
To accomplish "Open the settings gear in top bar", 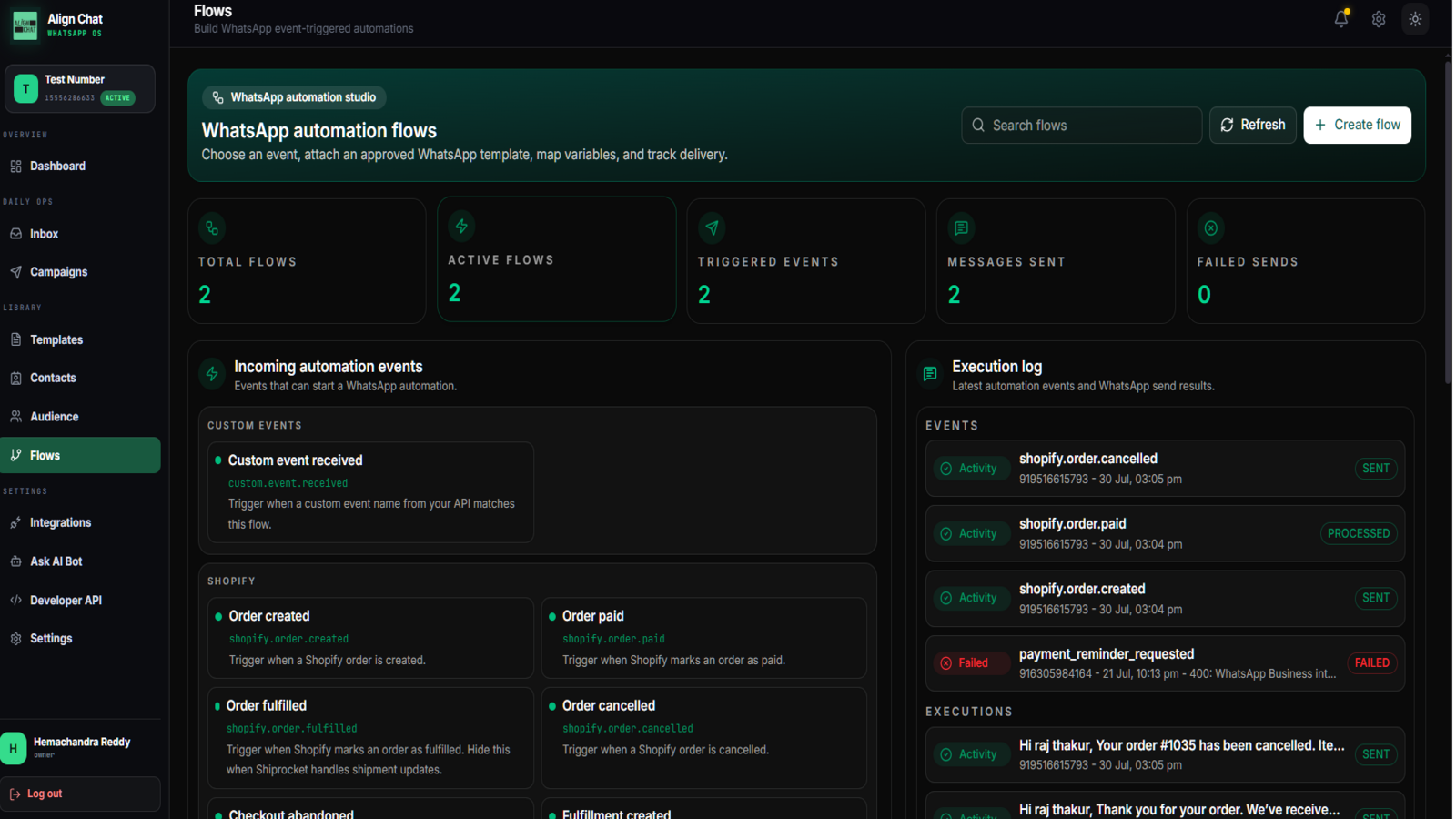I will pos(1379,19).
